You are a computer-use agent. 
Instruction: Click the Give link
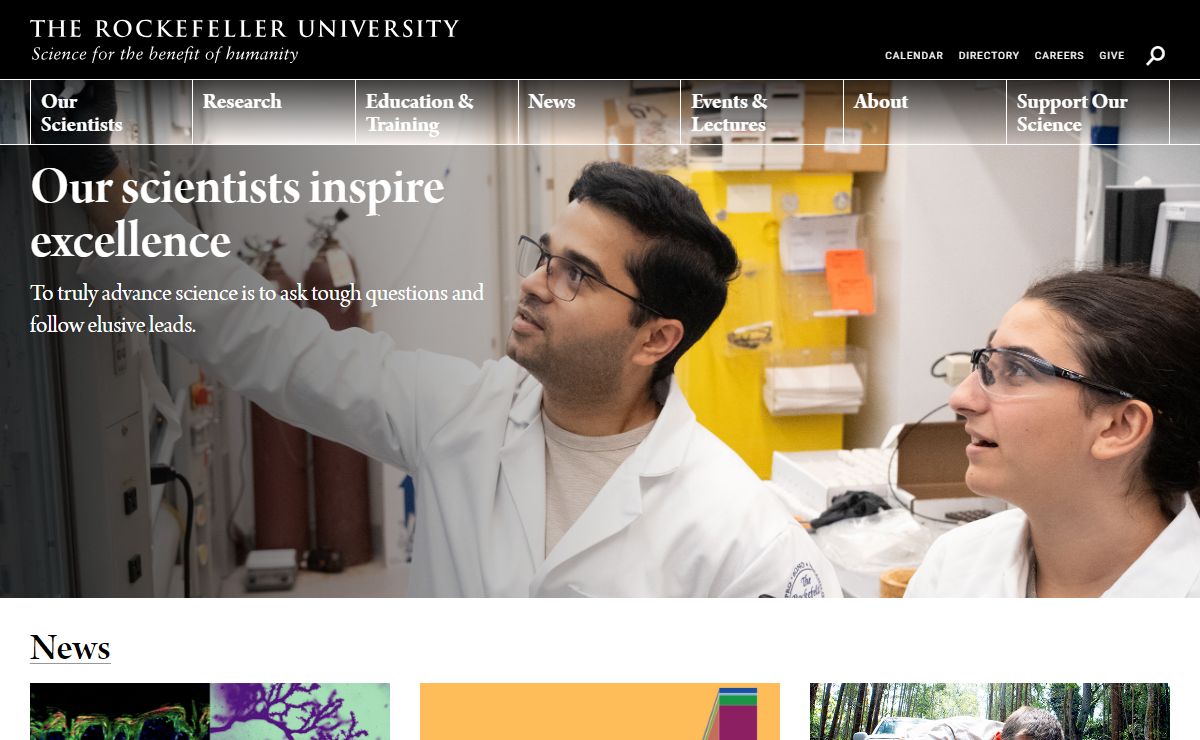point(1112,56)
